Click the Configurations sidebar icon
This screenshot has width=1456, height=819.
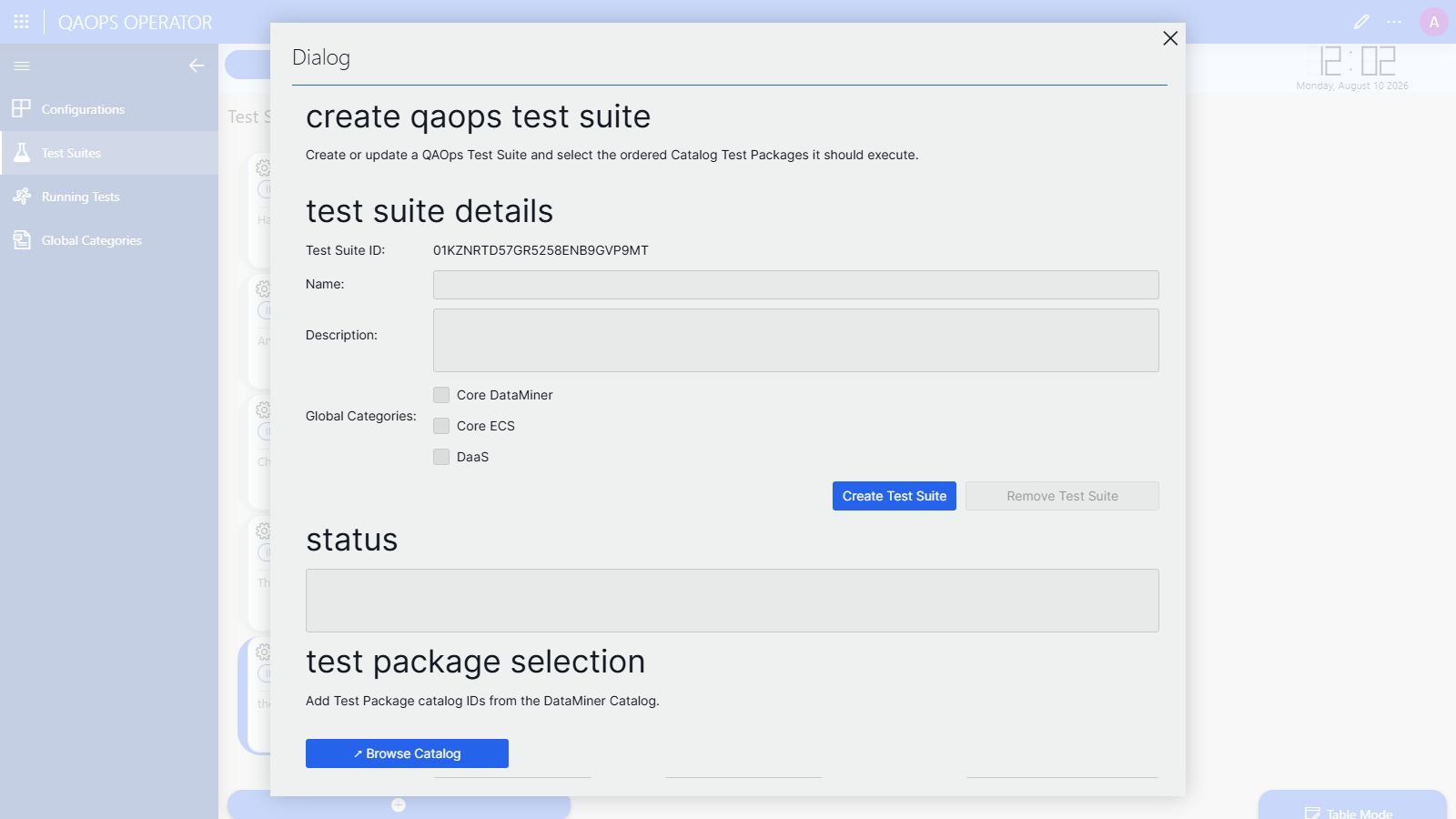22,109
